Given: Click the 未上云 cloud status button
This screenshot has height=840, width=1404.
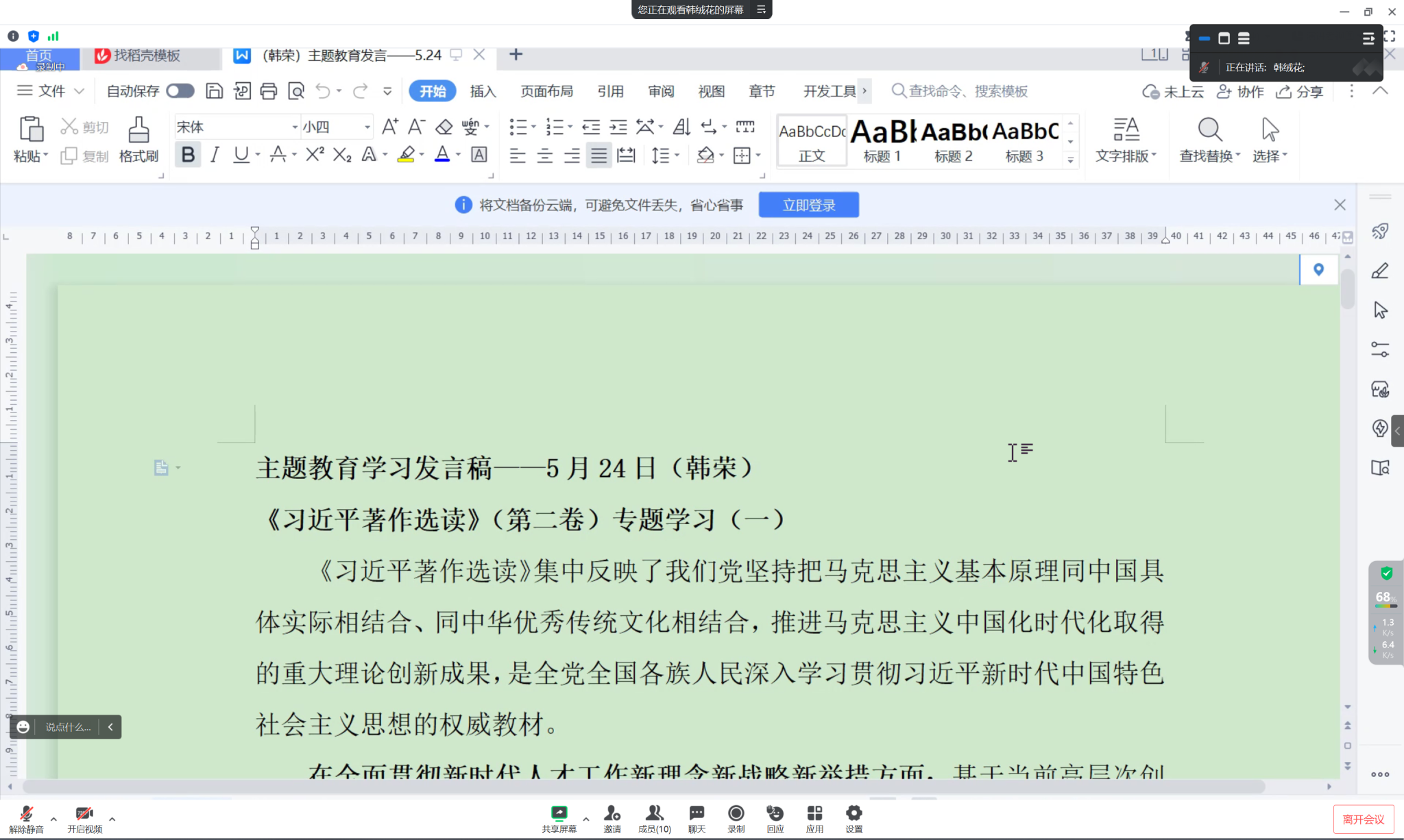Looking at the screenshot, I should click(1172, 91).
